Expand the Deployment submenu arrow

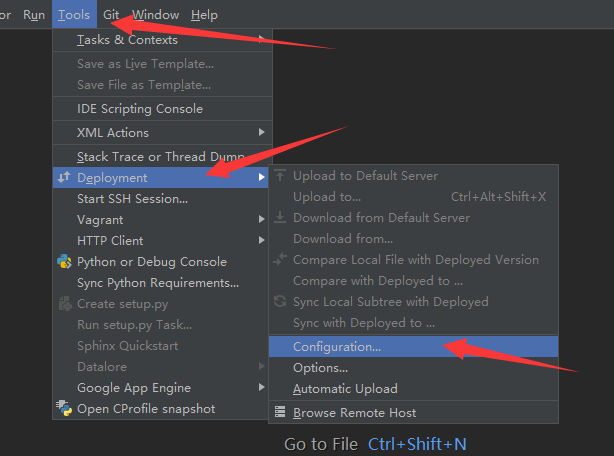coord(262,177)
